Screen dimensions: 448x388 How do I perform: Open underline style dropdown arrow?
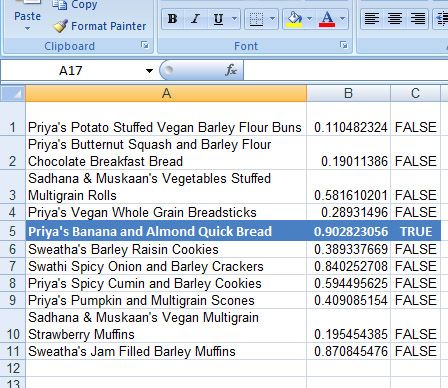[x=235, y=19]
